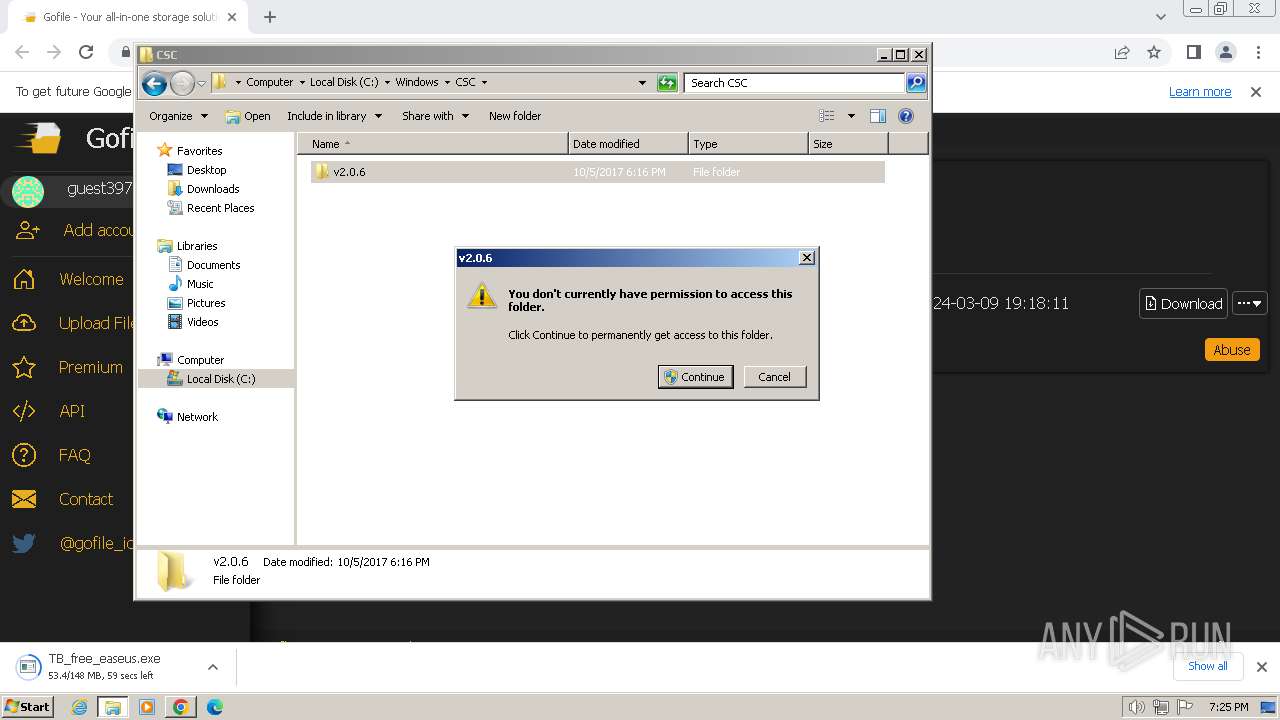This screenshot has height=720, width=1280.
Task: Open Chrome three-dot menu
Action: tap(1257, 52)
